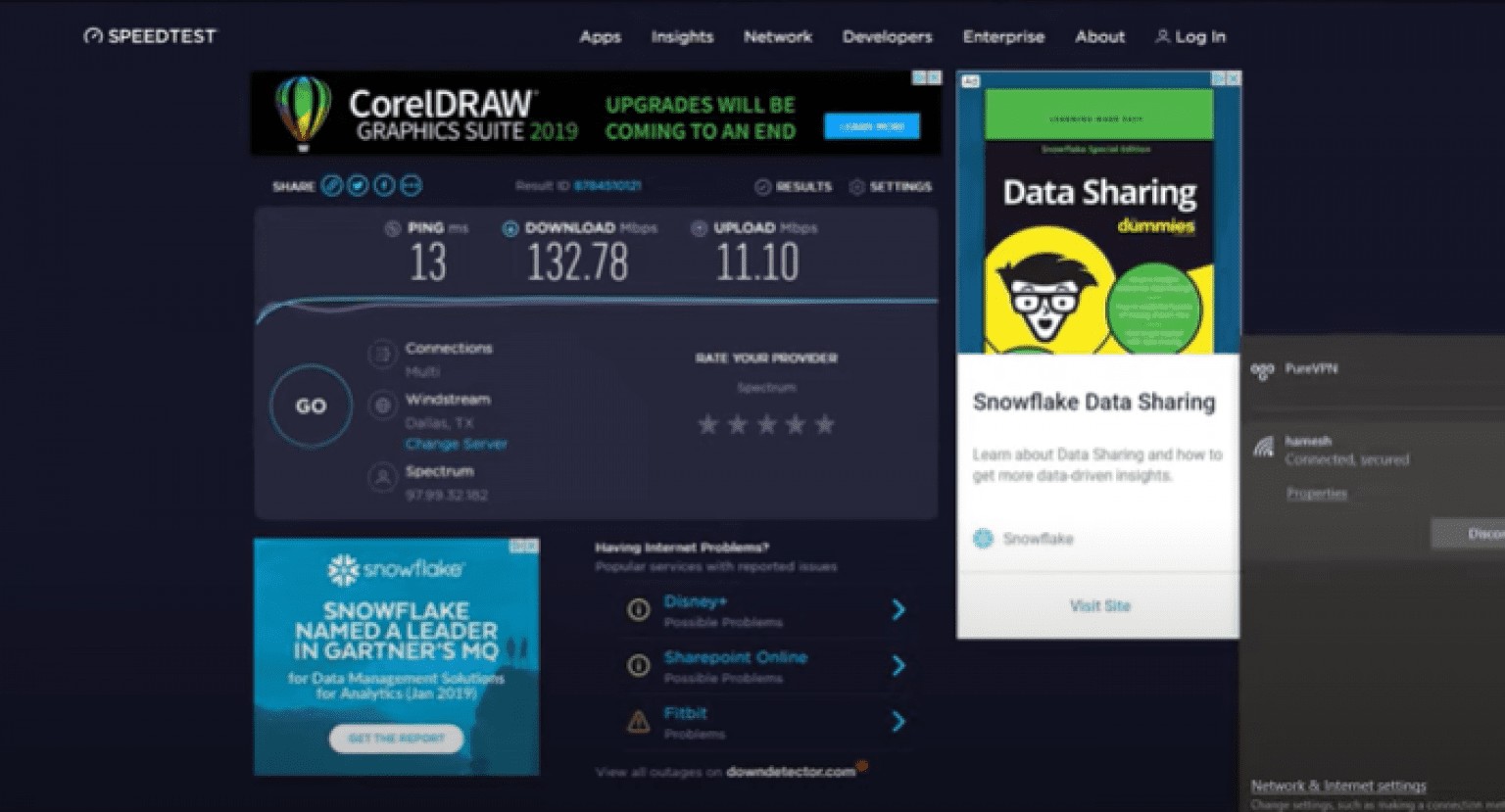Expand Sharepoint Online problems arrow

(898, 666)
